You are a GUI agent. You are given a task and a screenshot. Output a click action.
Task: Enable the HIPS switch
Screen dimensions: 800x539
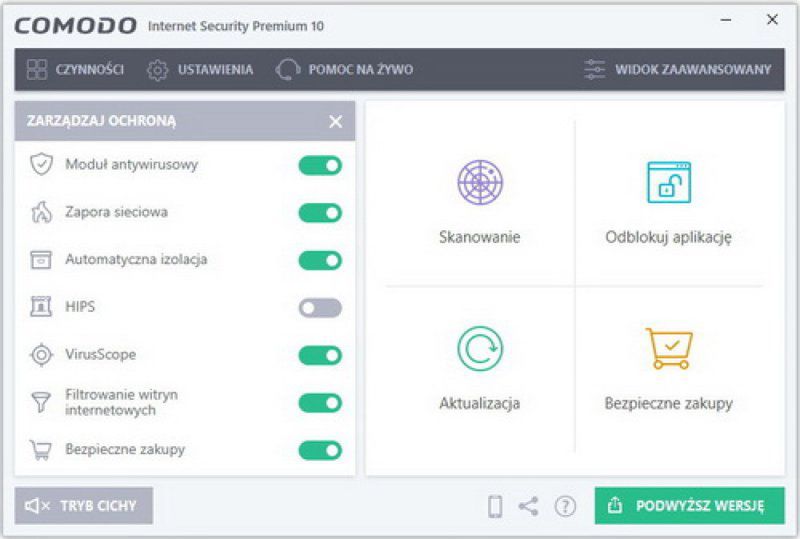320,308
